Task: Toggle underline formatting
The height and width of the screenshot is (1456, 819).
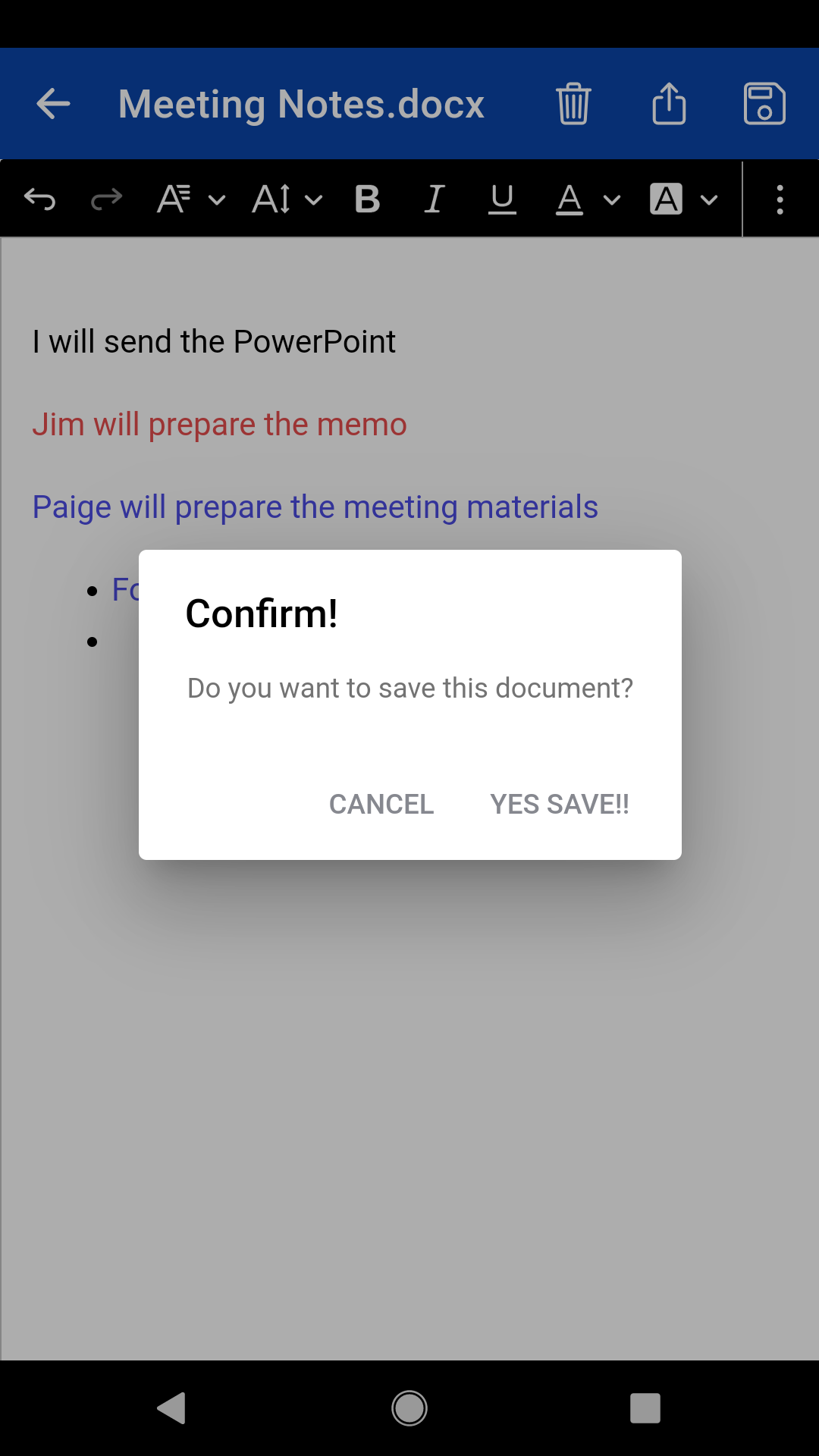Action: click(x=501, y=199)
